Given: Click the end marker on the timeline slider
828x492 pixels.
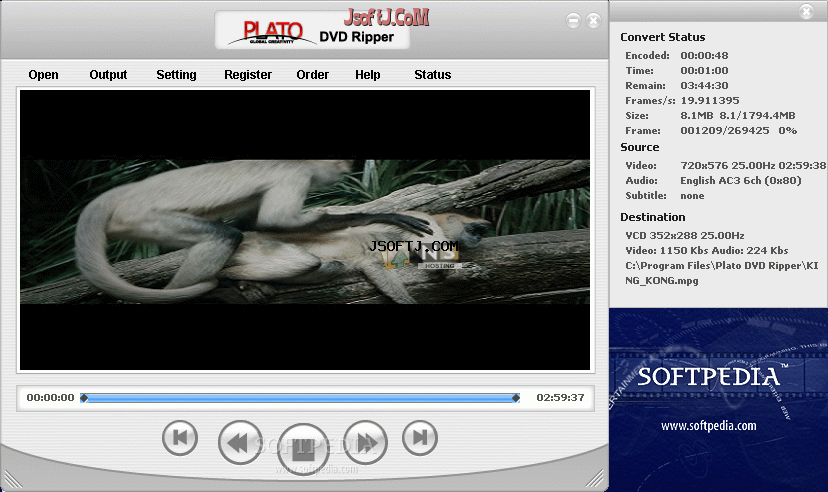Looking at the screenshot, I should click(x=516, y=398).
